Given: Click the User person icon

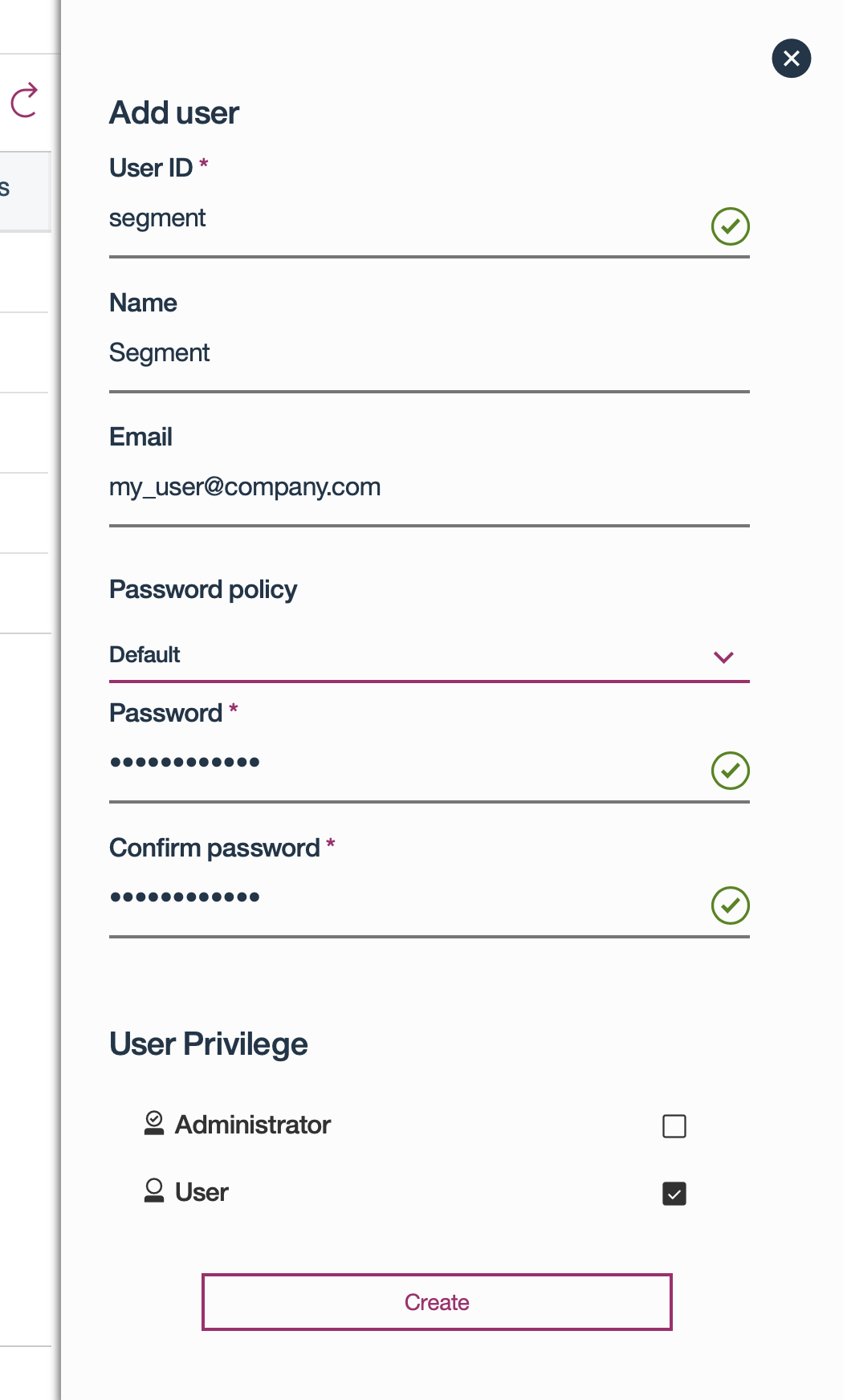Looking at the screenshot, I should click(154, 1190).
